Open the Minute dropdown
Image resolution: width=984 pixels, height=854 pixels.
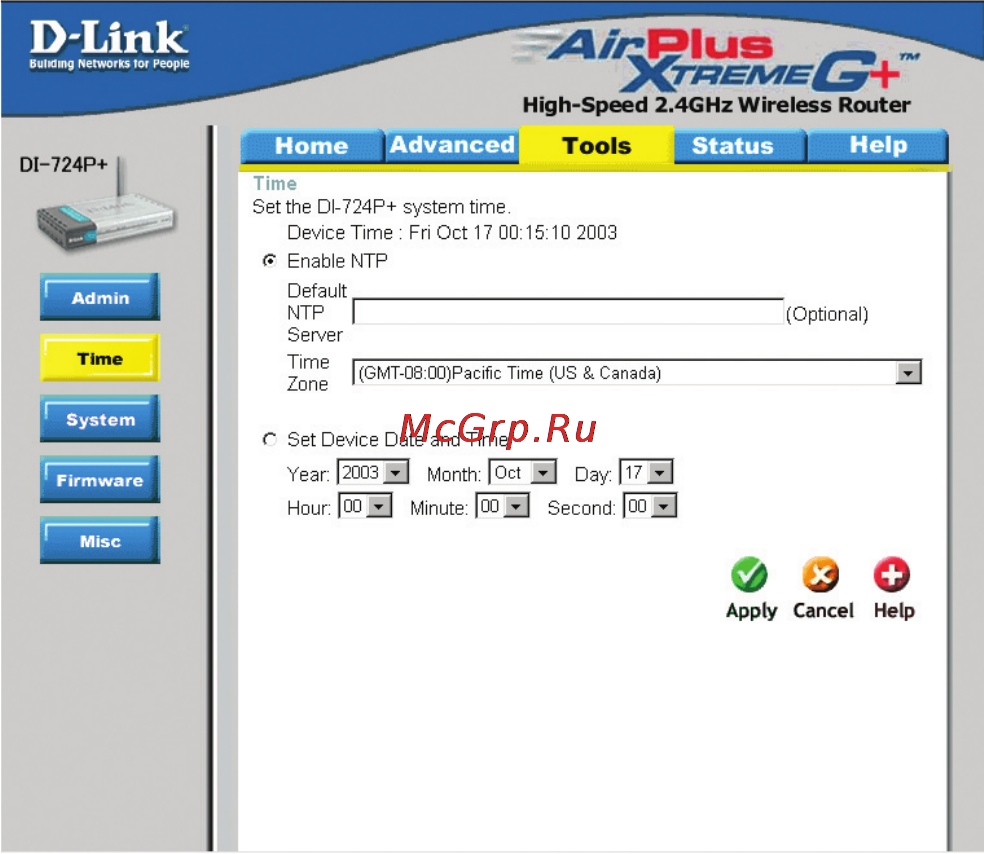tap(503, 506)
